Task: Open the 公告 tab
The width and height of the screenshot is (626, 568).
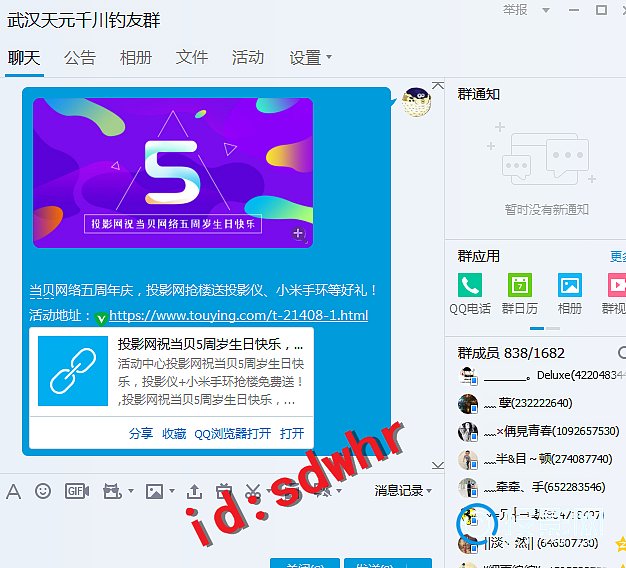Action: (80, 57)
